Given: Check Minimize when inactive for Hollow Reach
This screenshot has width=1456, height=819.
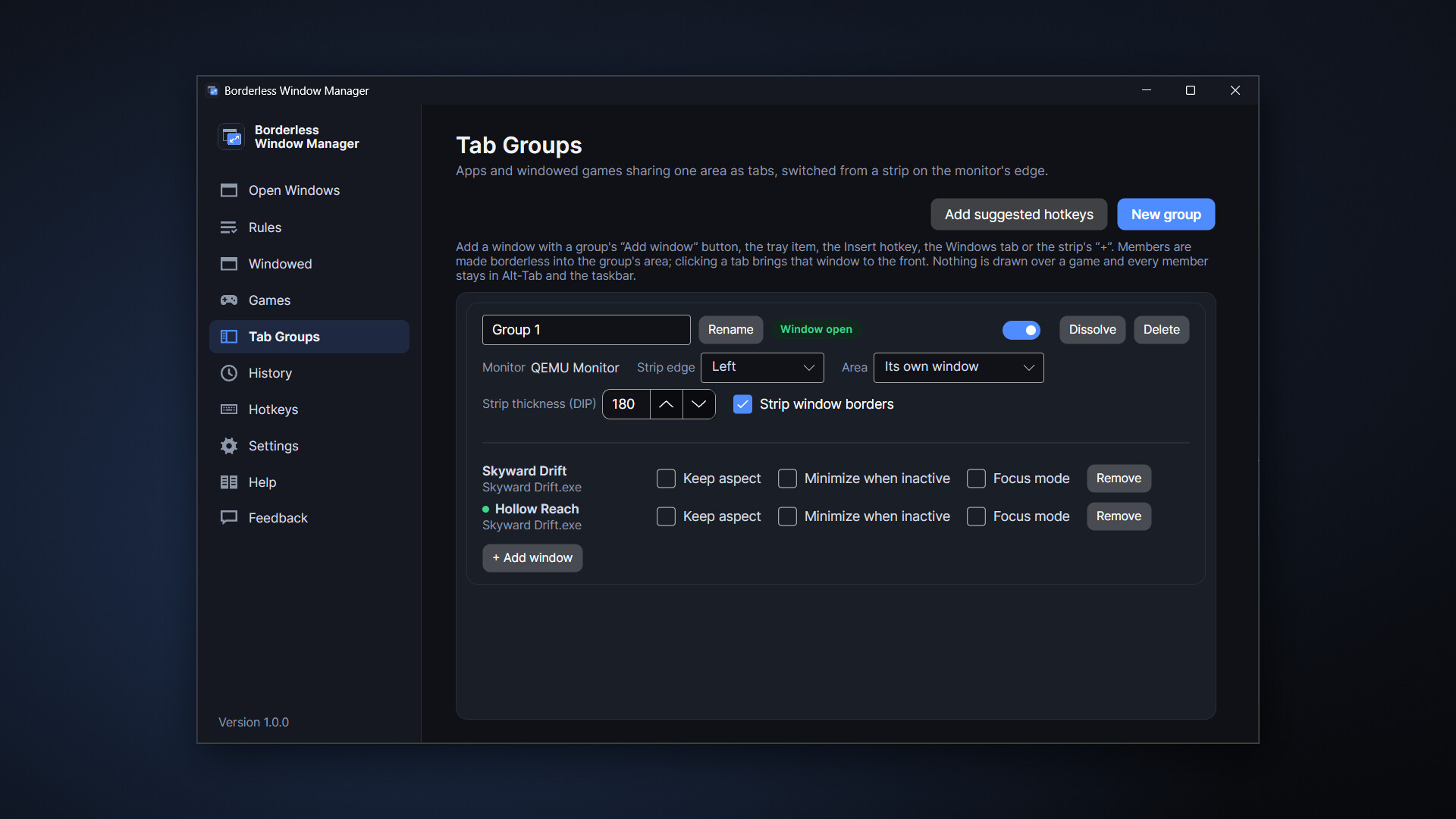Looking at the screenshot, I should 787,516.
